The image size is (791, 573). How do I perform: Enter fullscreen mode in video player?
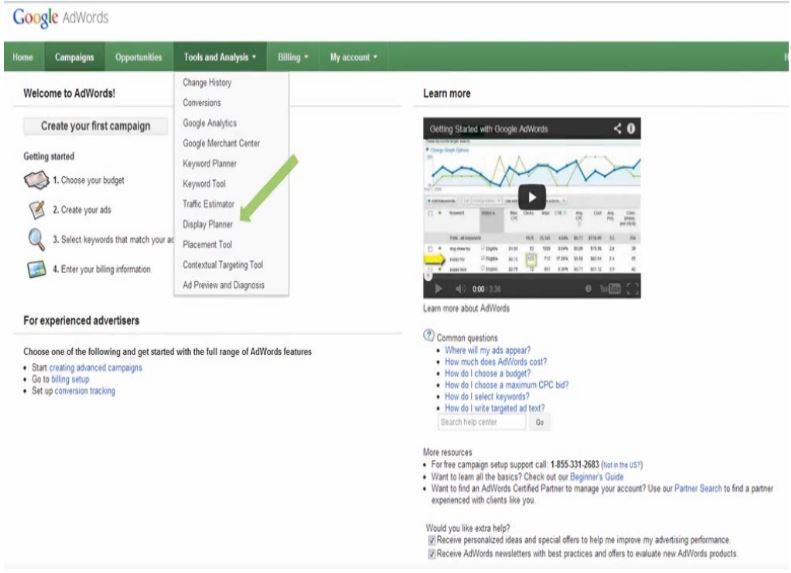(x=632, y=289)
